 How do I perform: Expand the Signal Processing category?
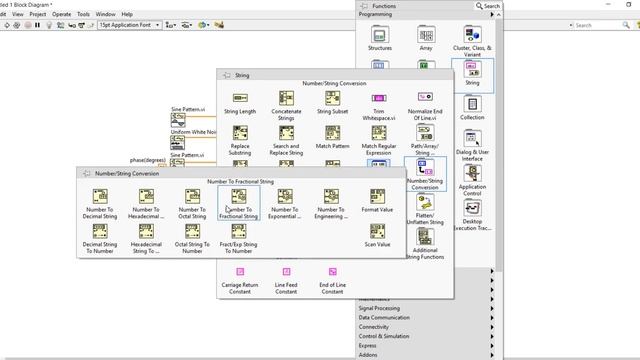pyautogui.click(x=492, y=309)
